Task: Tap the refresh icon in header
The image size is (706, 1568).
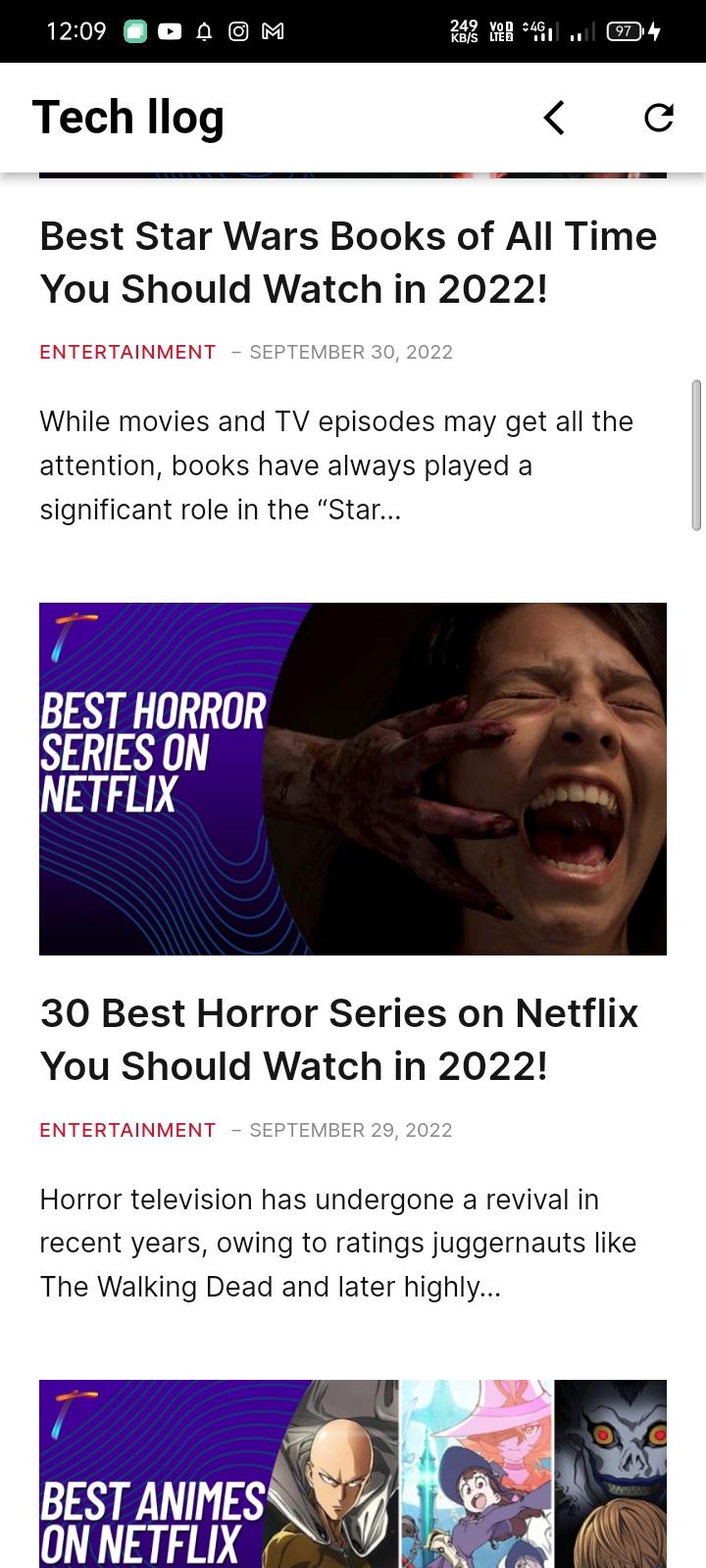Action: [x=659, y=118]
